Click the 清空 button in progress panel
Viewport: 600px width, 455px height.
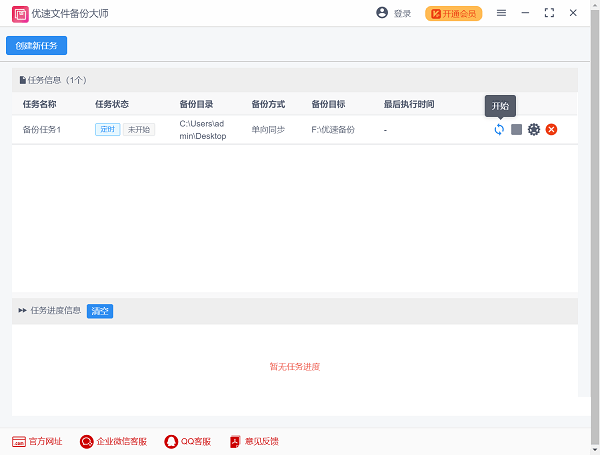[100, 311]
